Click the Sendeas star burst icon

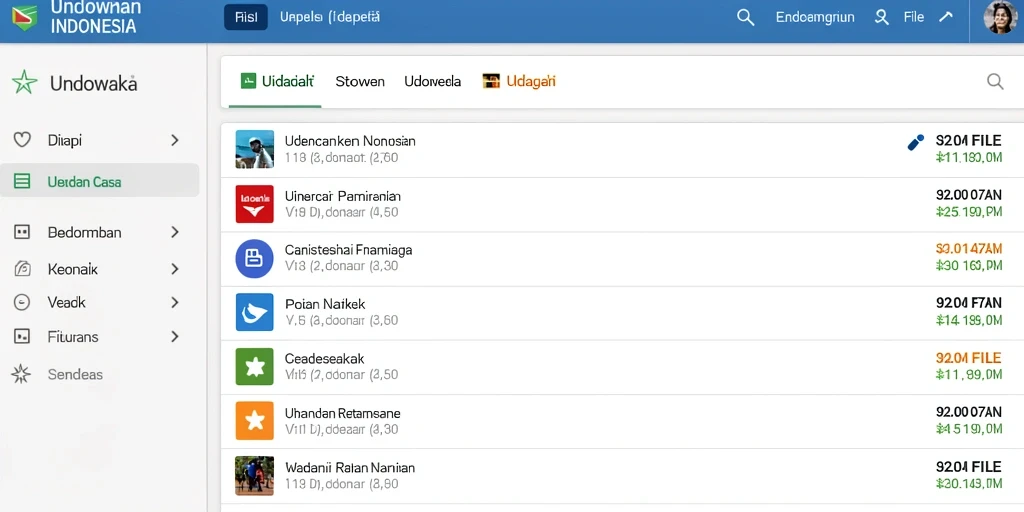(22, 374)
